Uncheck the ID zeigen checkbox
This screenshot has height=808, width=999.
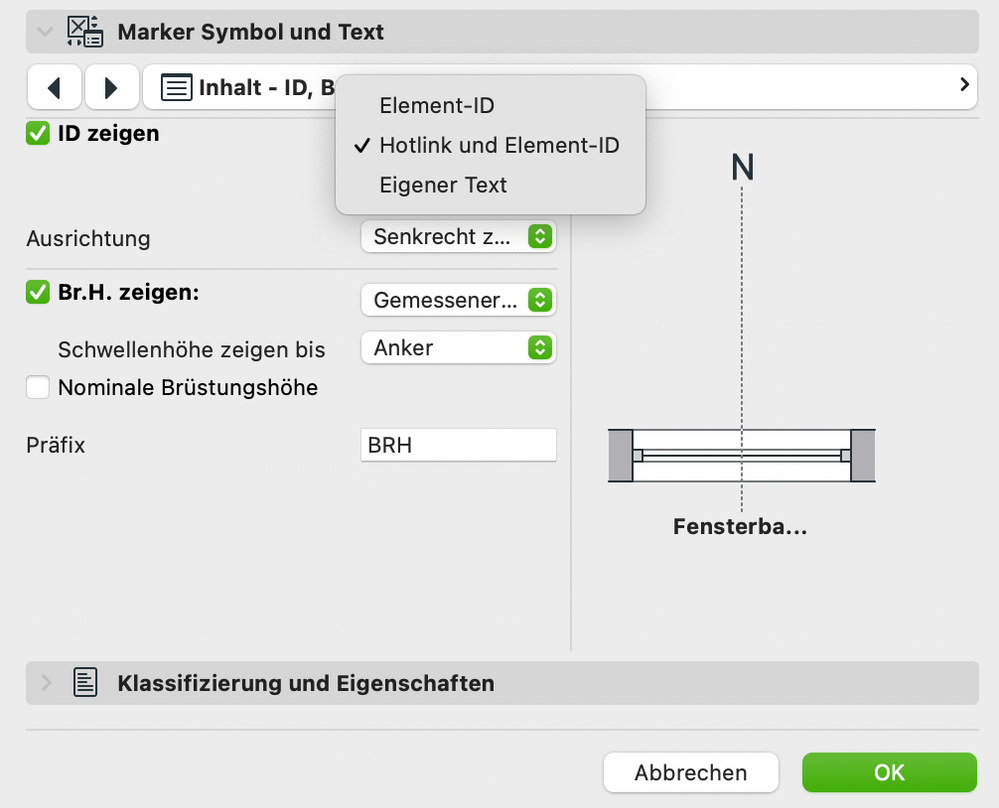(x=38, y=133)
